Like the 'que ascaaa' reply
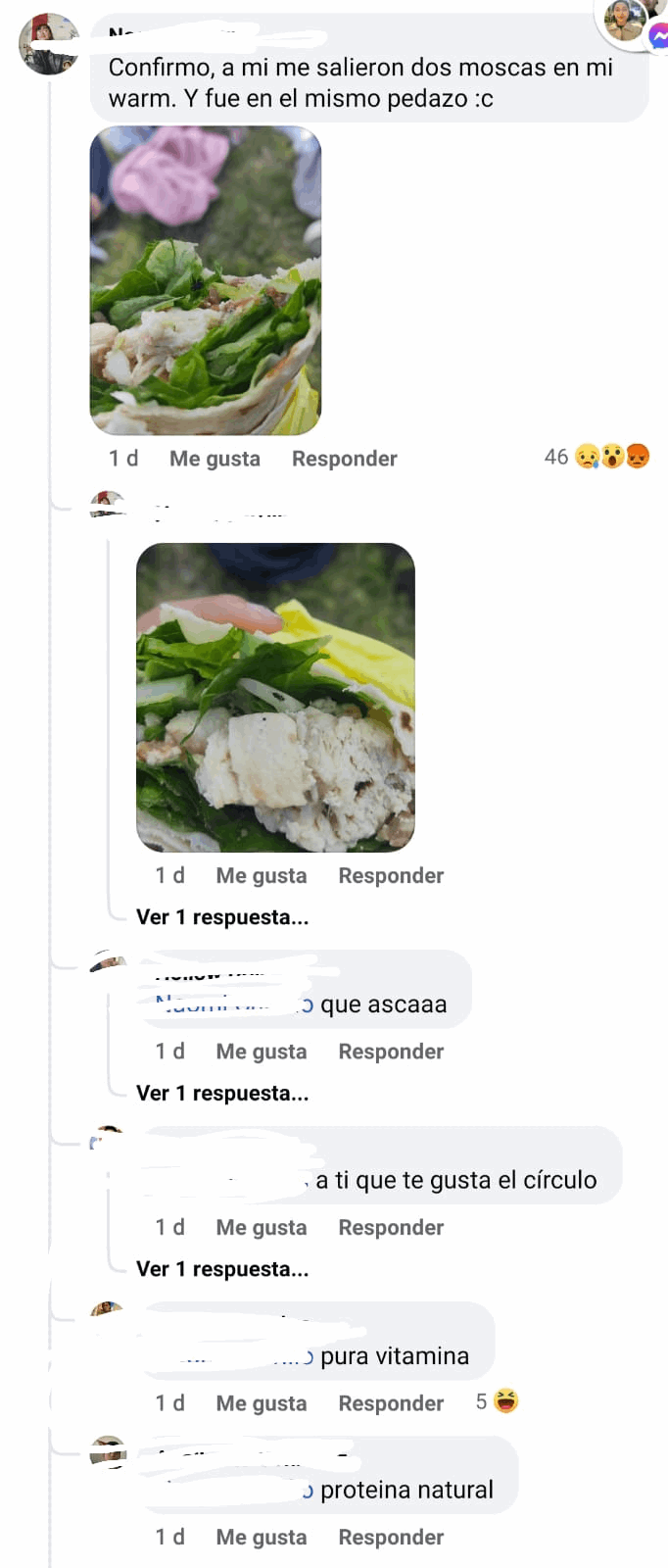The height and width of the screenshot is (1568, 668). coord(262,1052)
